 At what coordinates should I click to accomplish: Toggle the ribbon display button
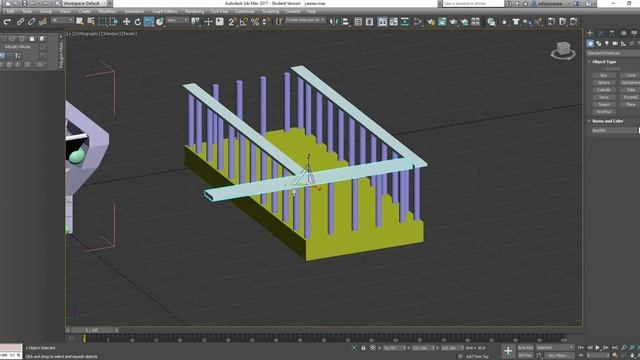(x=382, y=22)
